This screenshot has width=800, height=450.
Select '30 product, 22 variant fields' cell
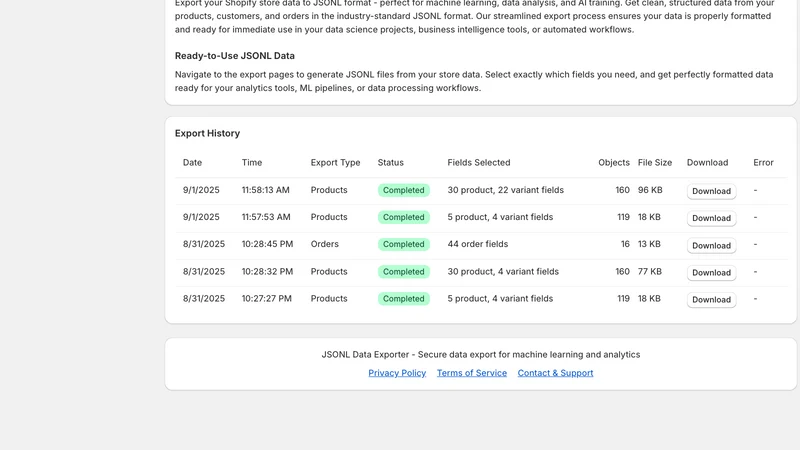(506, 190)
